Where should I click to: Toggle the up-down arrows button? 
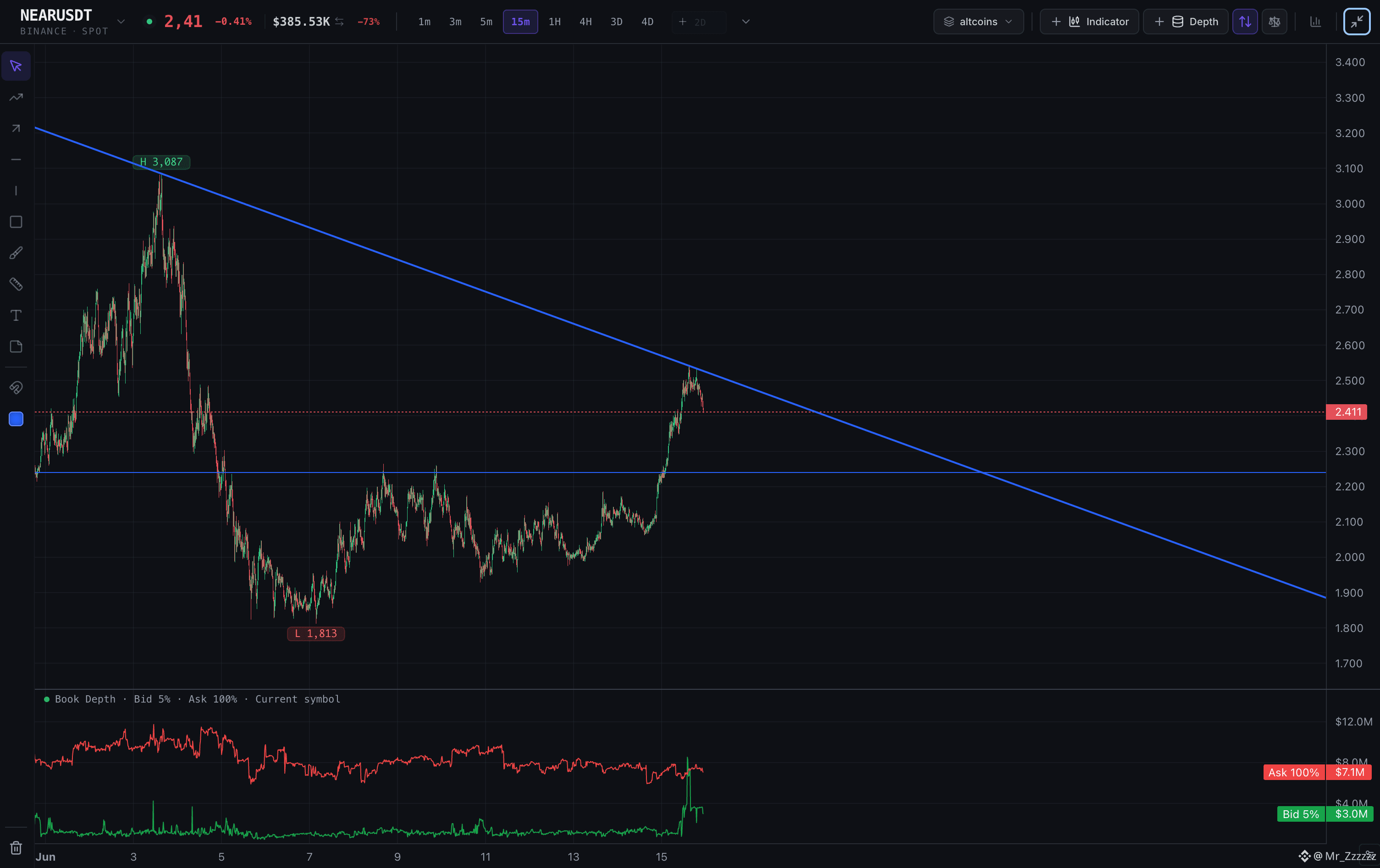point(1245,22)
